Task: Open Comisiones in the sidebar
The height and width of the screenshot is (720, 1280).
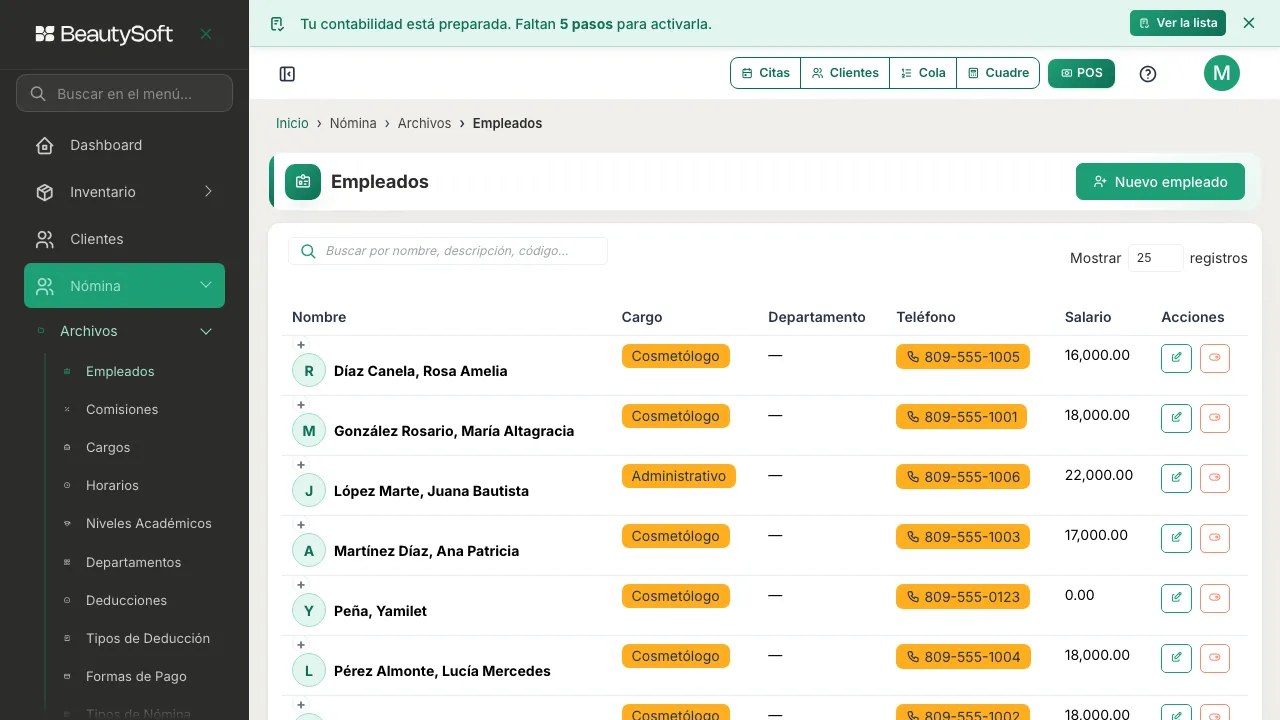Action: point(122,409)
